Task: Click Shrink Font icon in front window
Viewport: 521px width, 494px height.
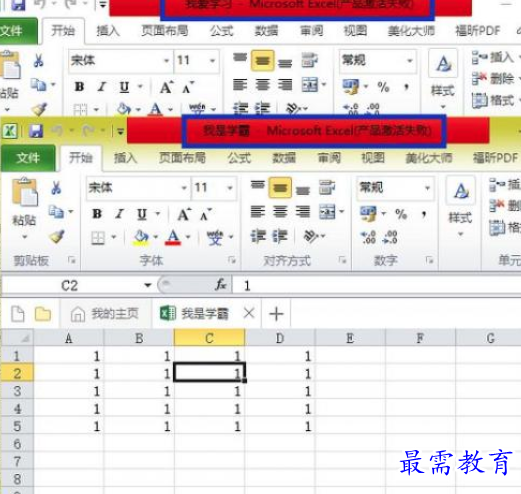Action: pos(206,214)
